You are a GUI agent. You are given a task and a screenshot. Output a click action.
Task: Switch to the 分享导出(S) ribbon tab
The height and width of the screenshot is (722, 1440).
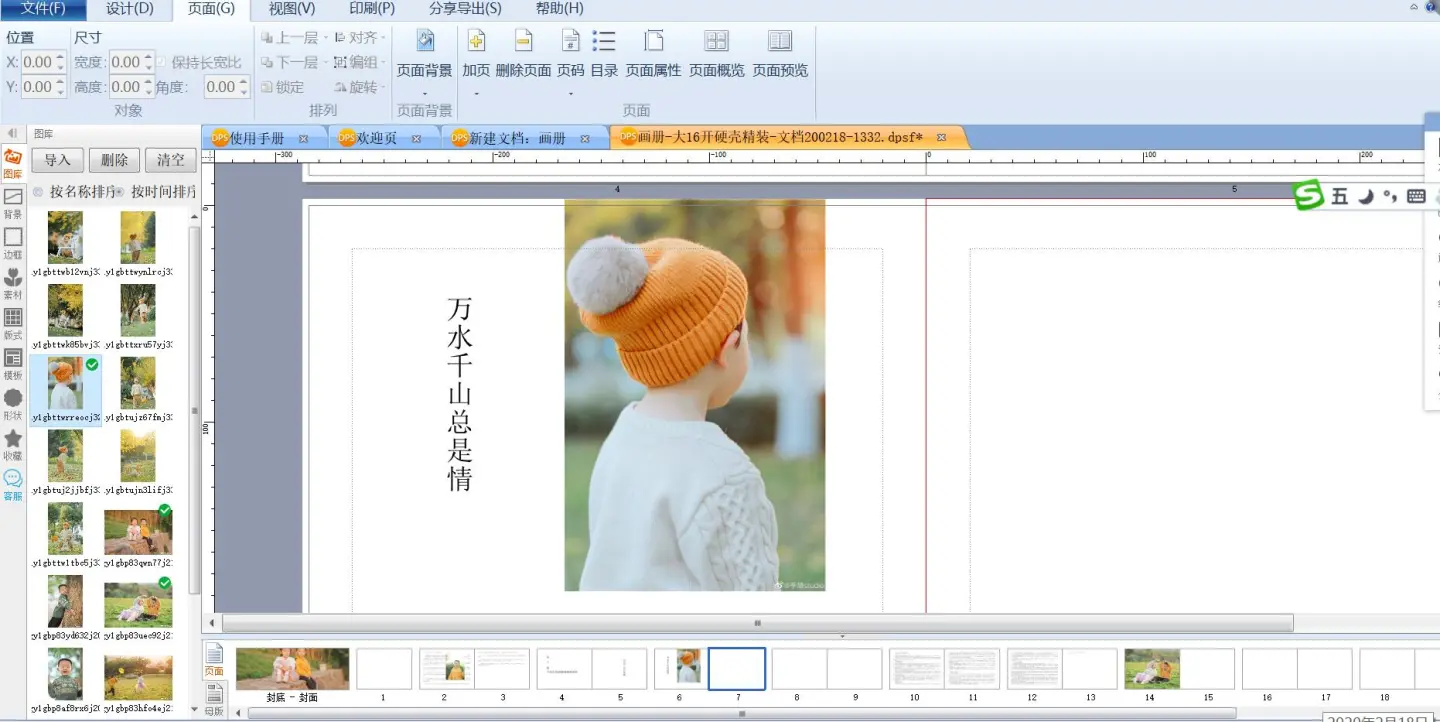click(x=465, y=9)
